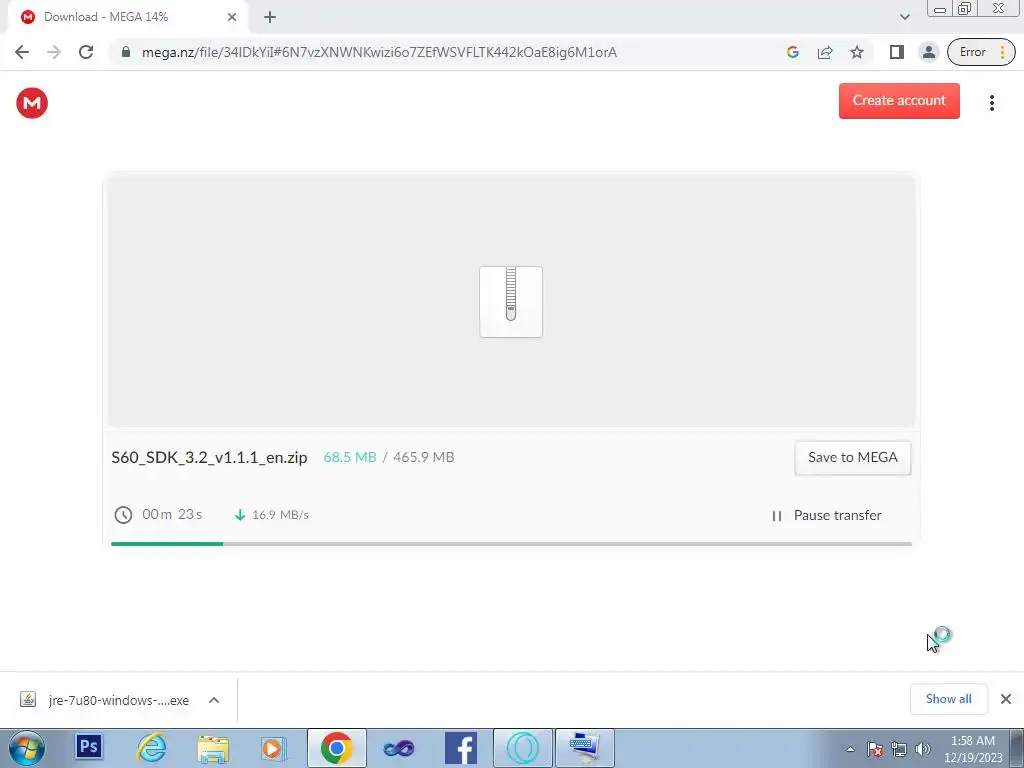The height and width of the screenshot is (768, 1024).
Task: Click the volume speaker icon
Action: [x=922, y=749]
